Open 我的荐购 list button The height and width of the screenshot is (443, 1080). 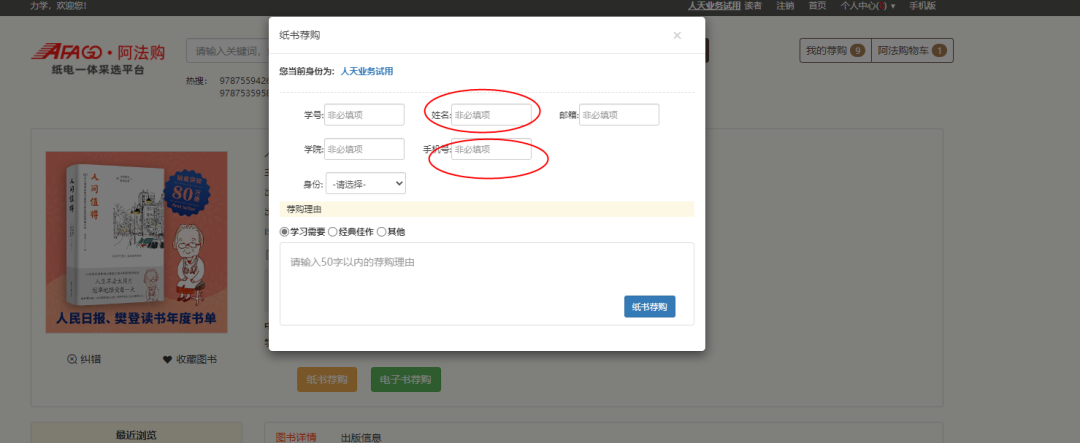click(835, 51)
